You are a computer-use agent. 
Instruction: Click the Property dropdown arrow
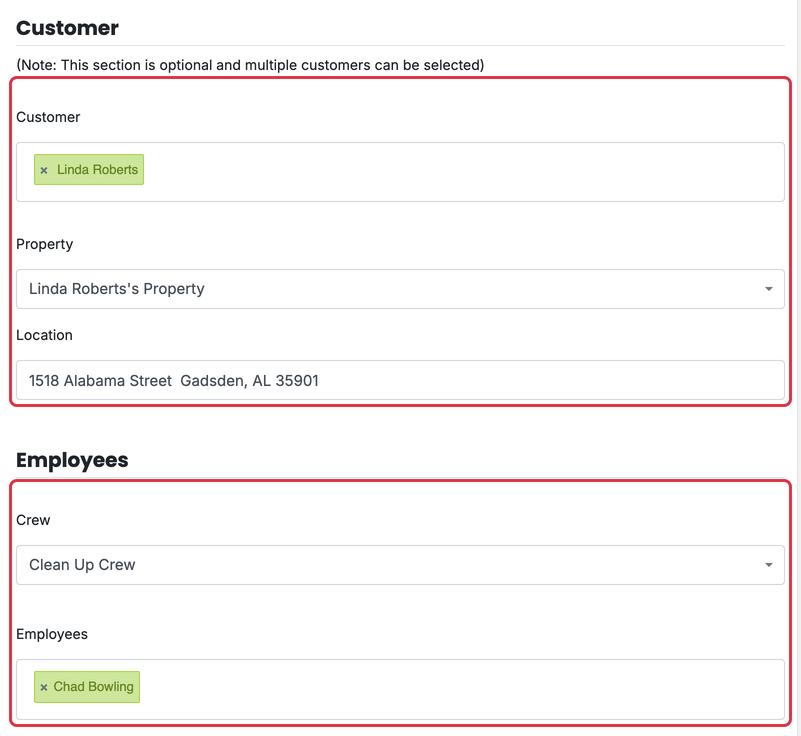click(768, 289)
